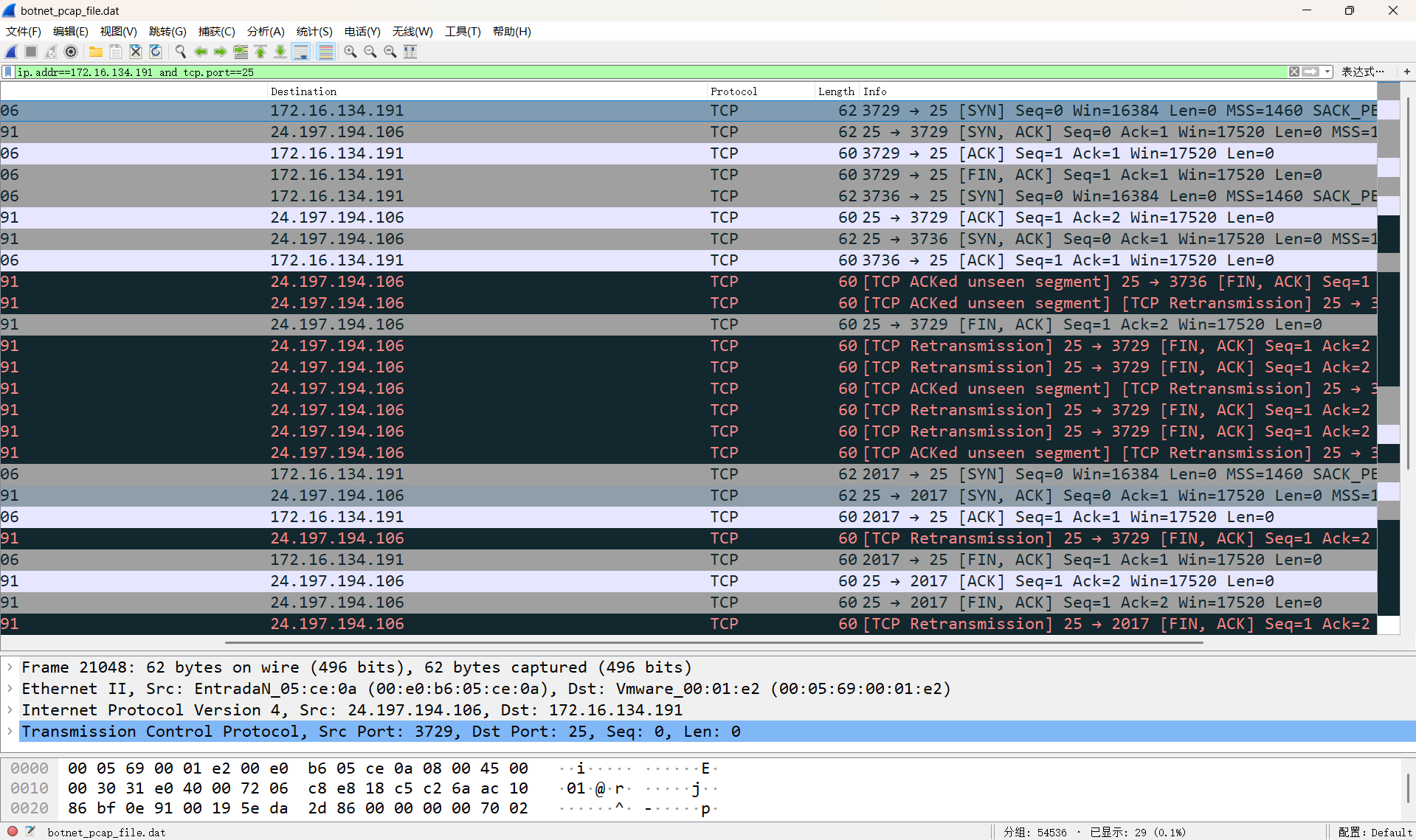Open the 视图(V) menu
The height and width of the screenshot is (840, 1416).
coord(119,32)
